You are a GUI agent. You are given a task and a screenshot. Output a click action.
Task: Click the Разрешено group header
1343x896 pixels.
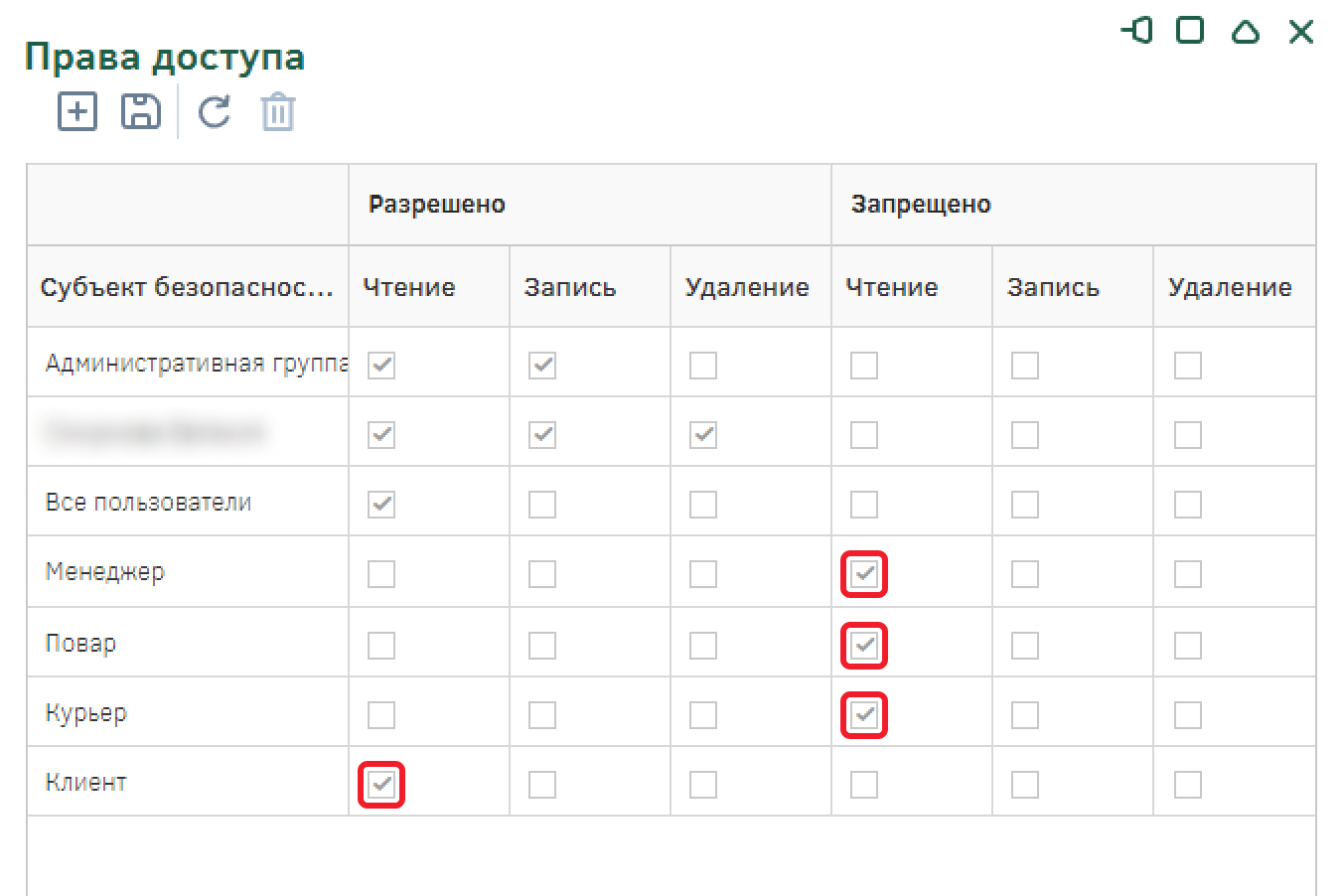tap(437, 205)
